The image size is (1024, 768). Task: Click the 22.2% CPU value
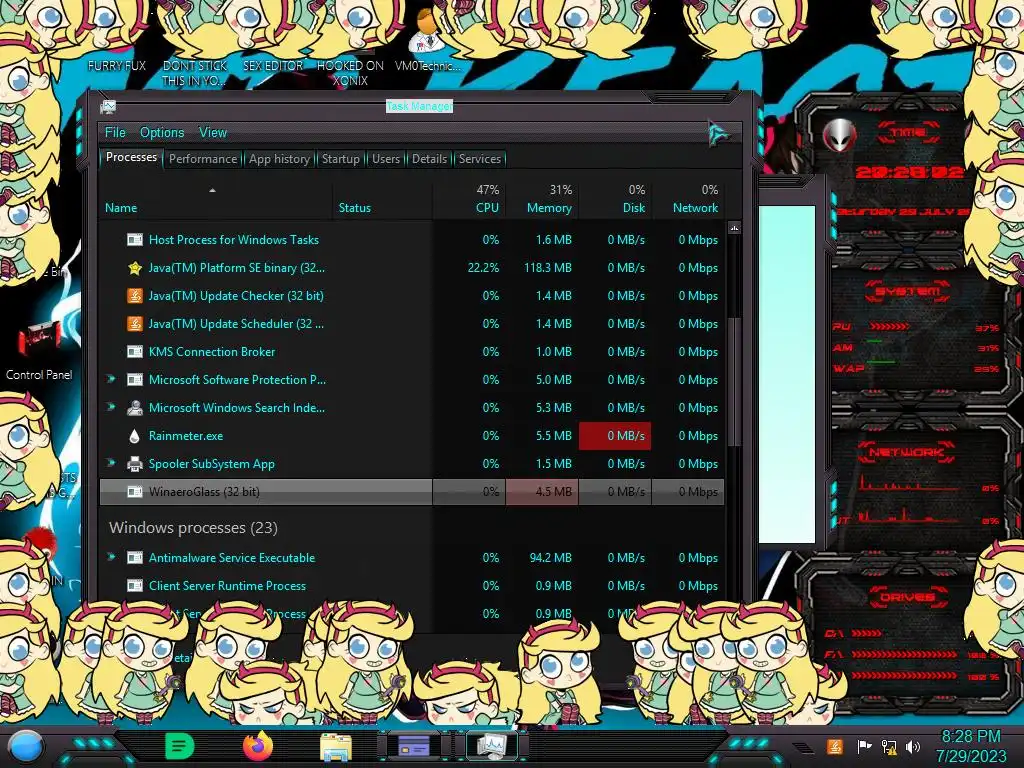coord(483,268)
